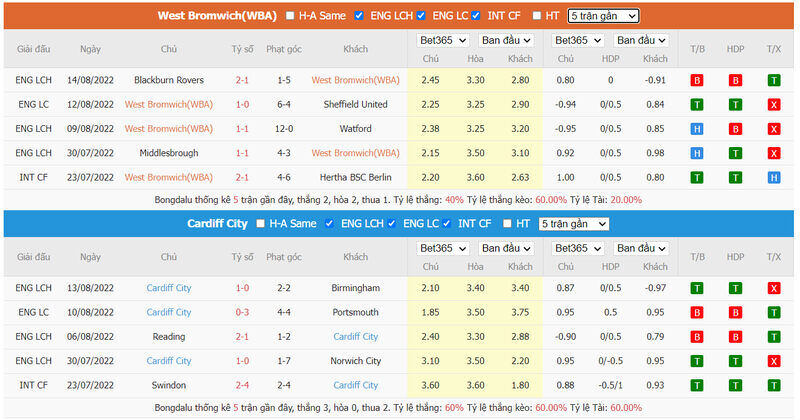Uncheck INT CF filter for West Bromwich

coord(476,16)
